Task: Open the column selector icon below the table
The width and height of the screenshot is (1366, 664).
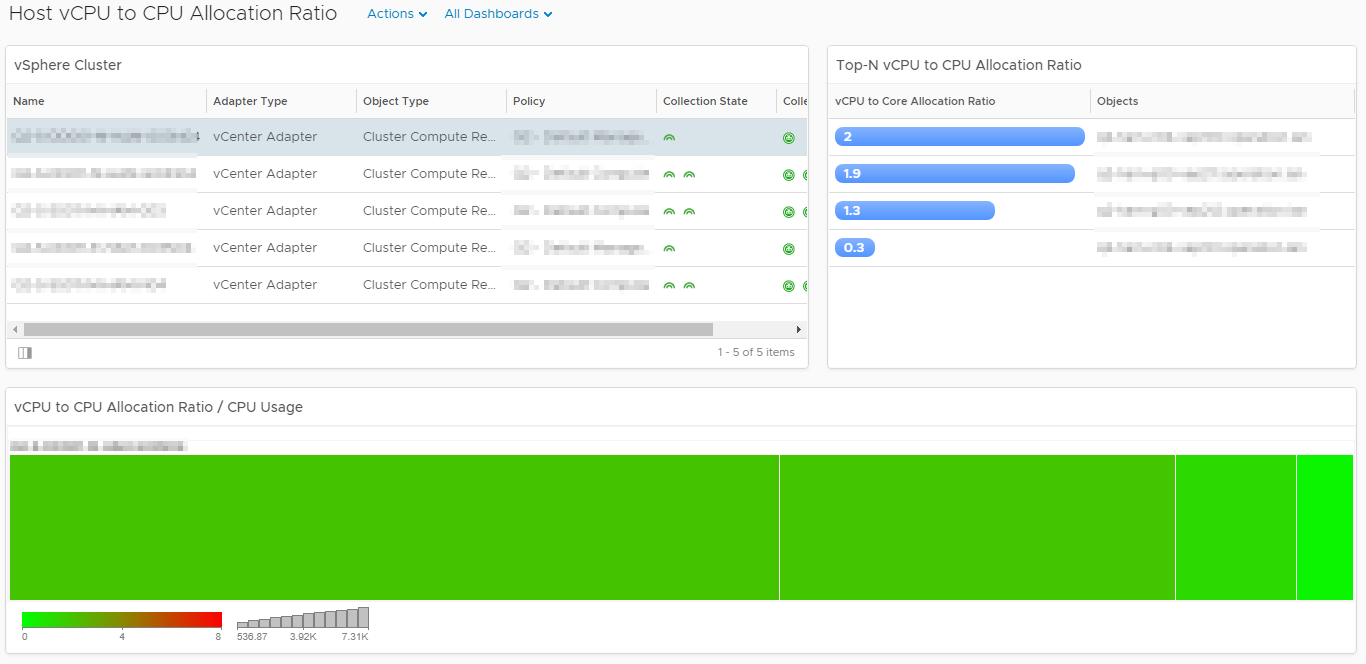Action: [25, 353]
